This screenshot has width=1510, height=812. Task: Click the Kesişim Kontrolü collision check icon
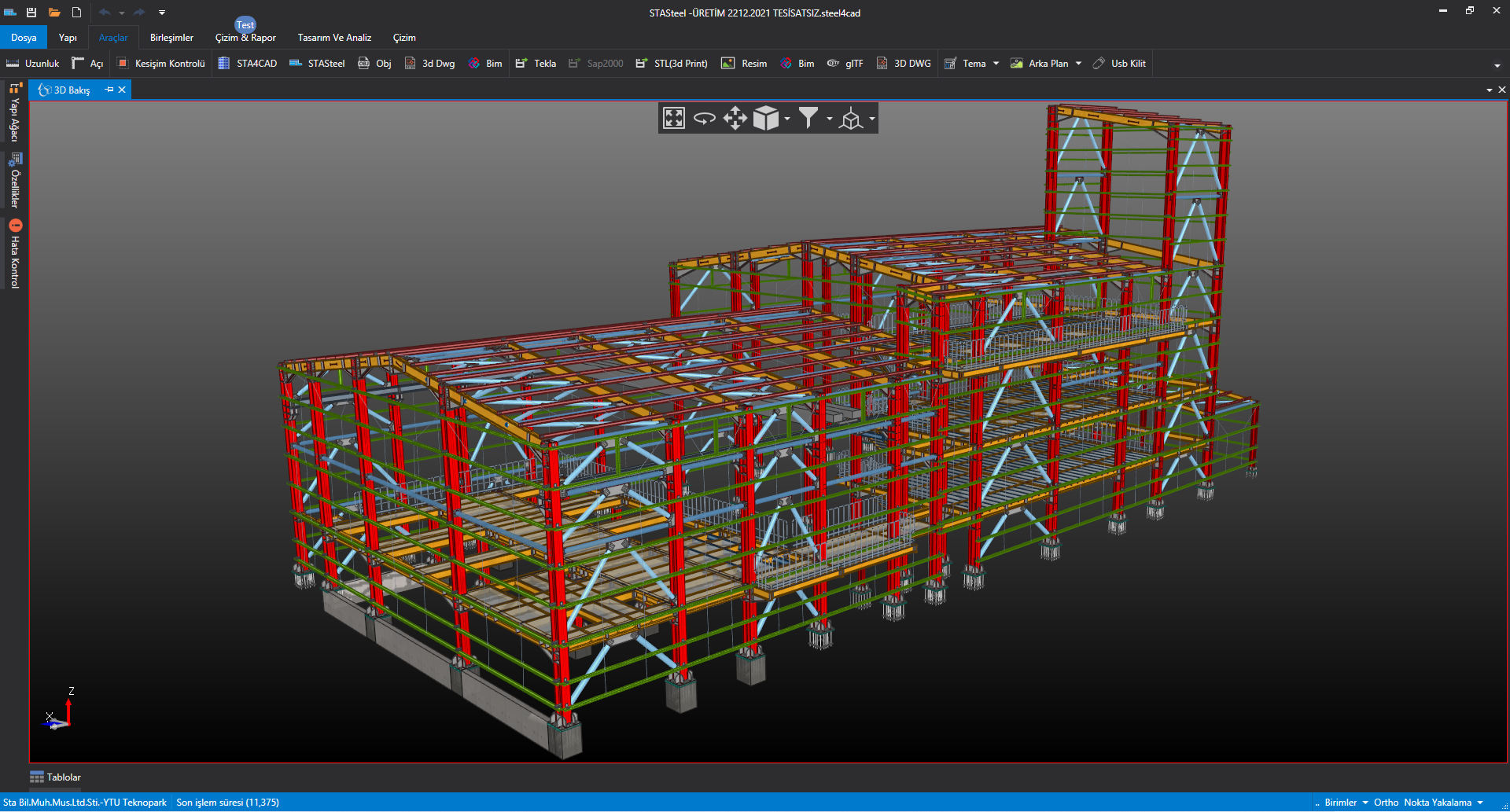123,64
